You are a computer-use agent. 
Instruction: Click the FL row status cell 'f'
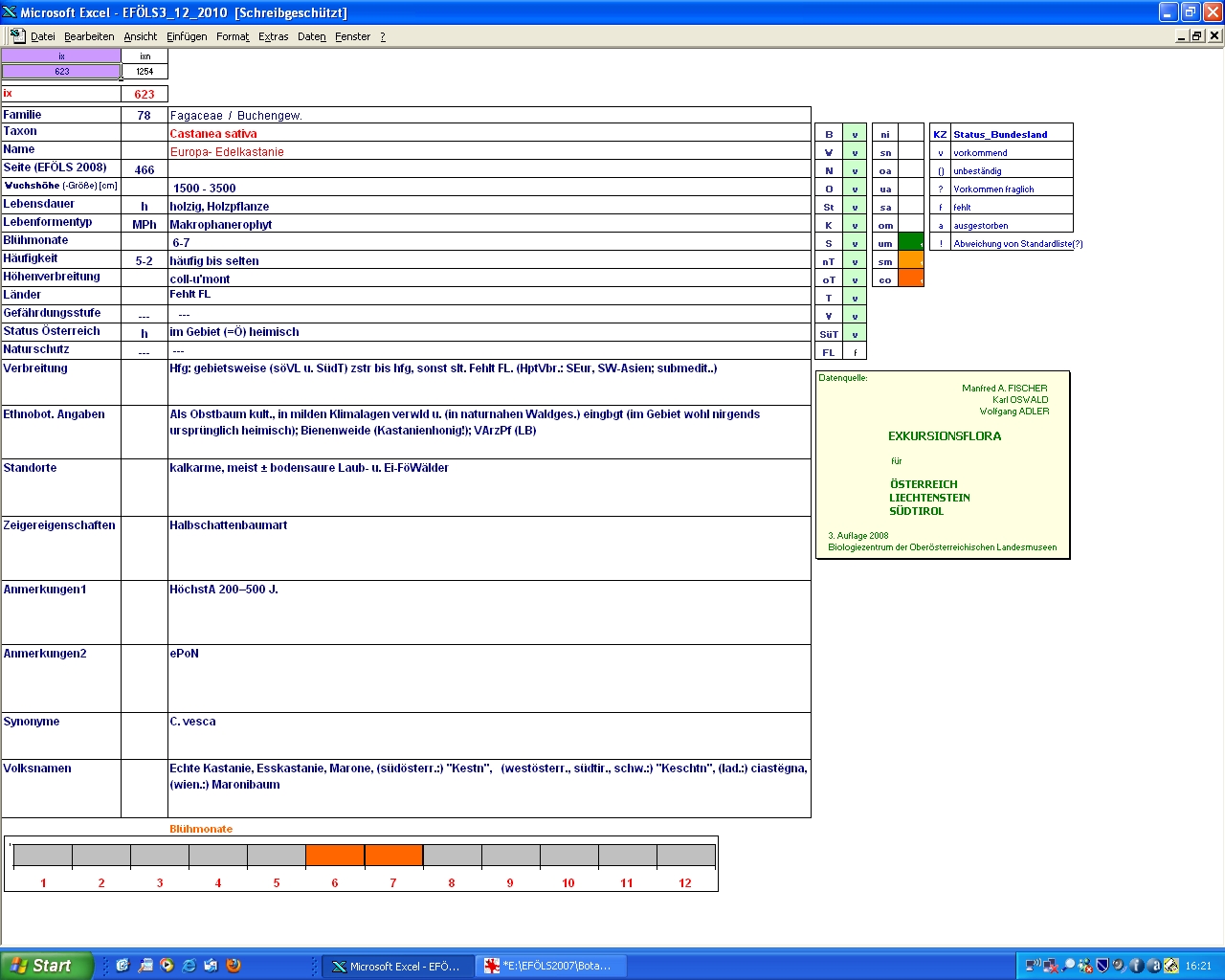point(855,352)
